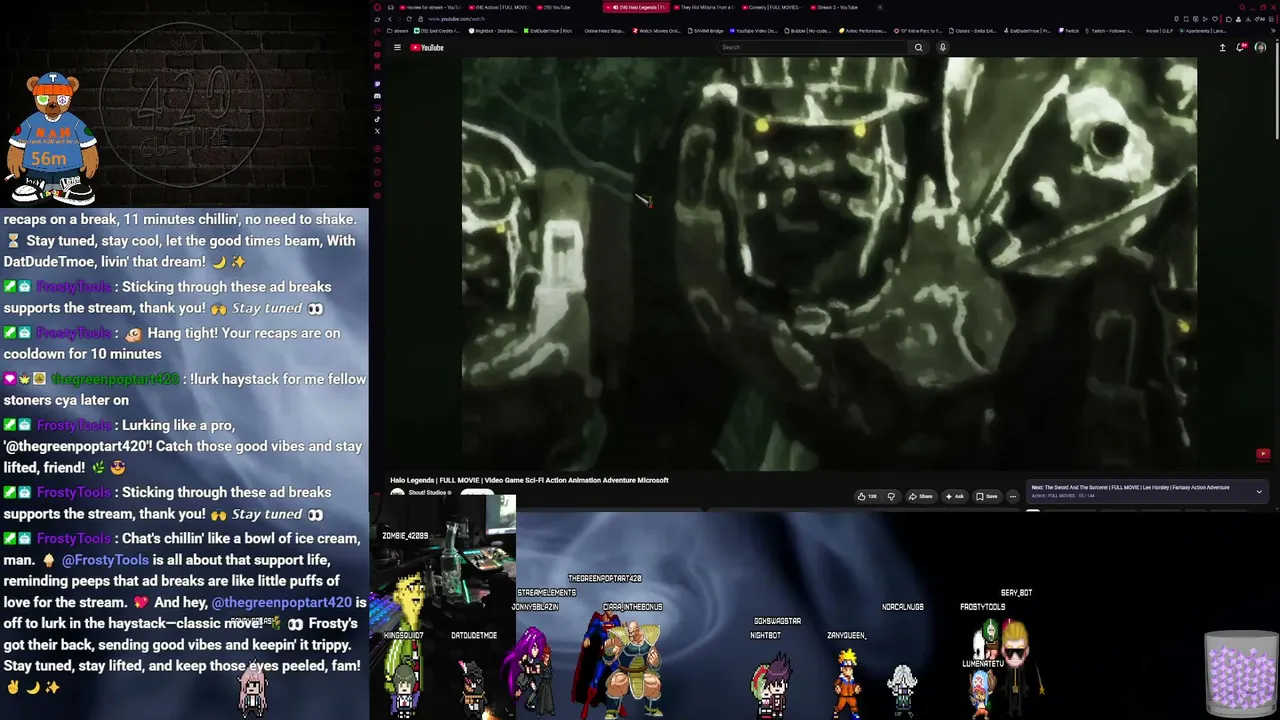The image size is (1280, 720).
Task: Click the Halo Legends video title text
Action: point(529,480)
